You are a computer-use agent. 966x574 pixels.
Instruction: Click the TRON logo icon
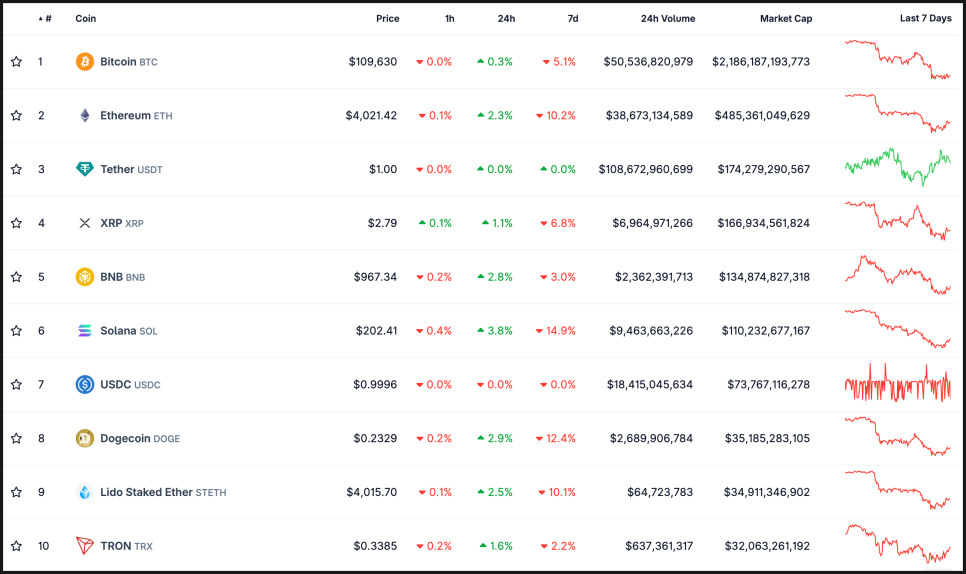(85, 546)
